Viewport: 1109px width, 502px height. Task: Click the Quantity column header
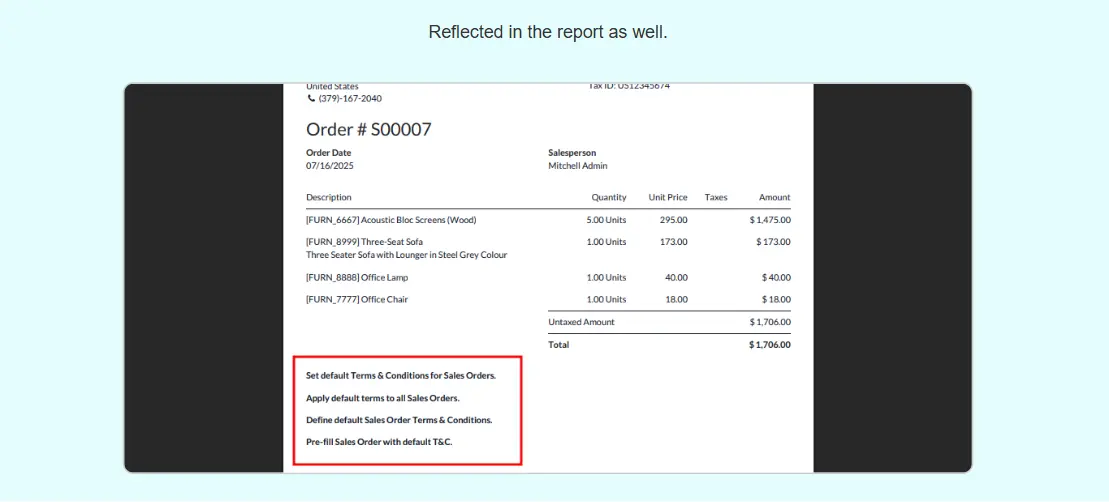[x=608, y=197]
